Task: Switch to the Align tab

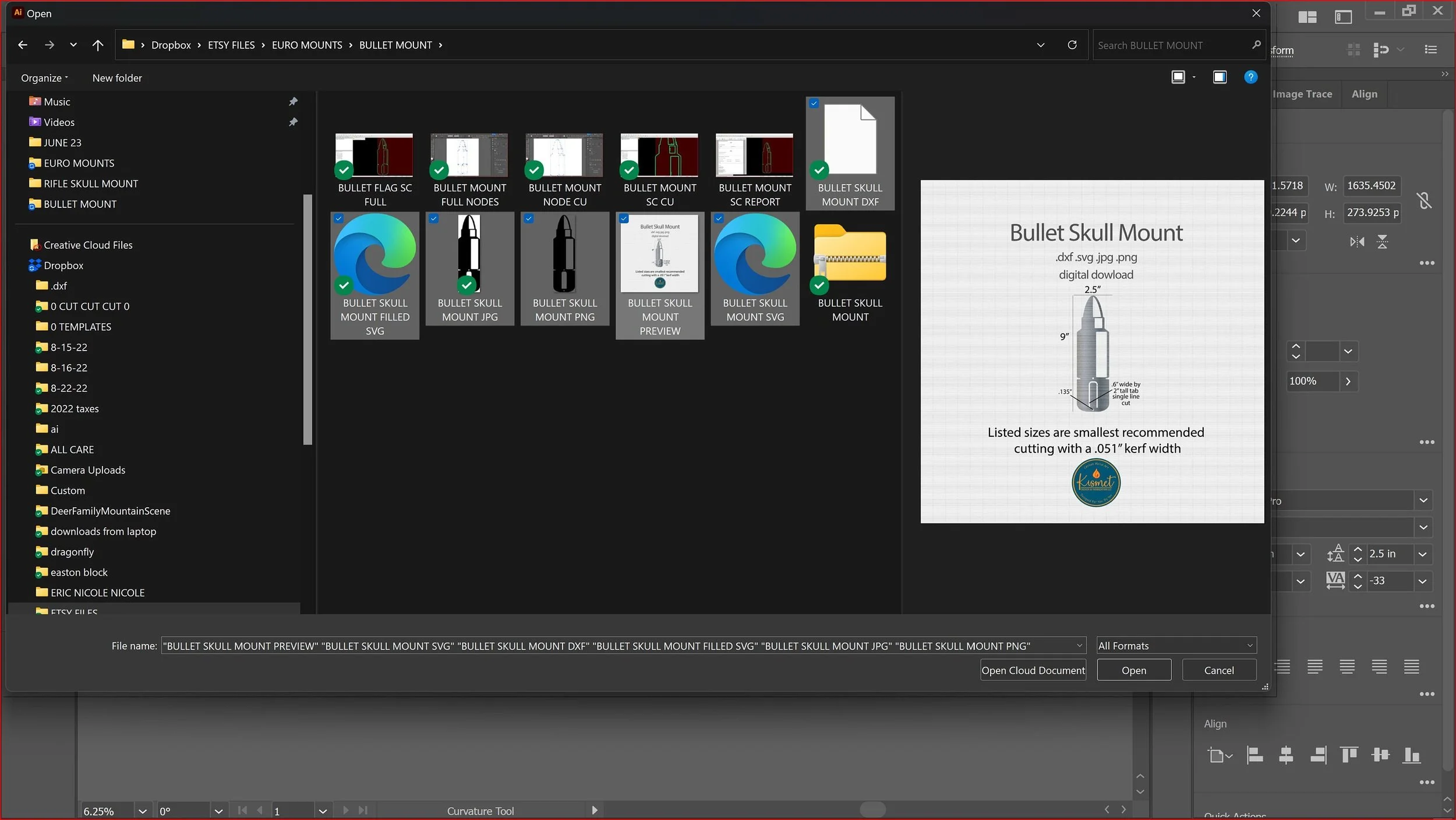Action: tap(1364, 94)
